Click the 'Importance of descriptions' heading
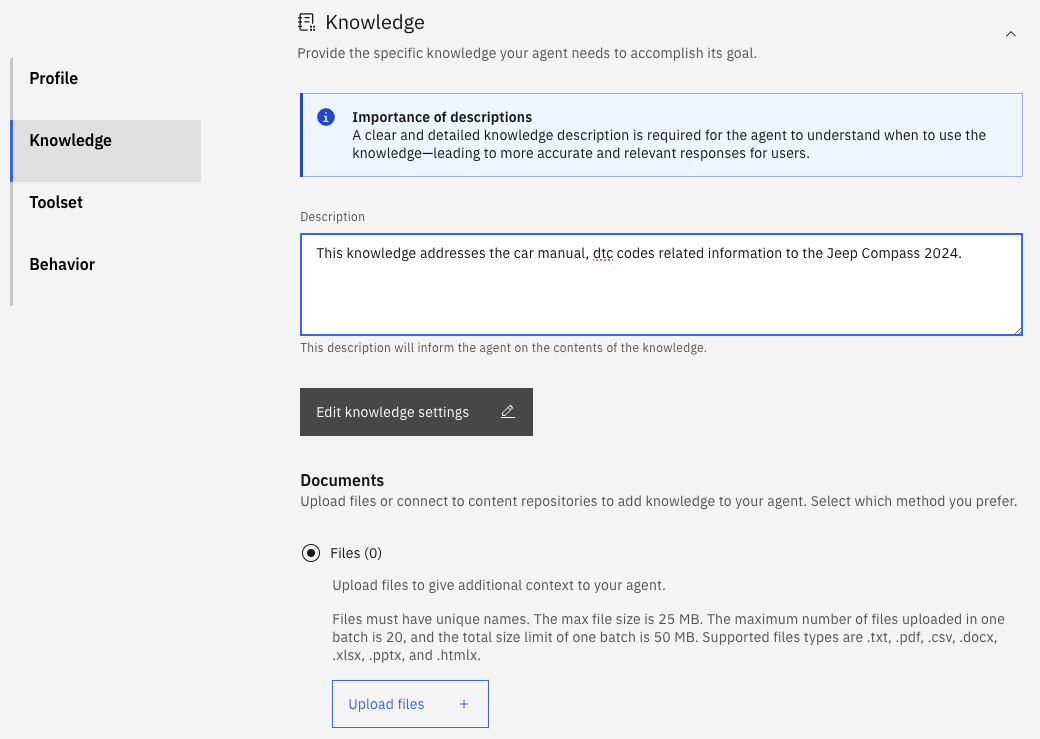1040x739 pixels. [442, 117]
